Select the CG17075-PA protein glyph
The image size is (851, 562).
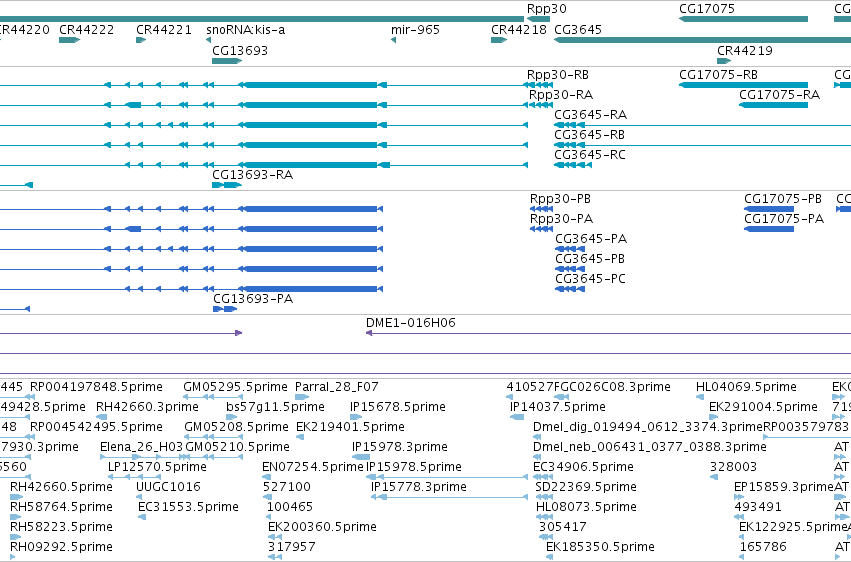click(x=769, y=229)
